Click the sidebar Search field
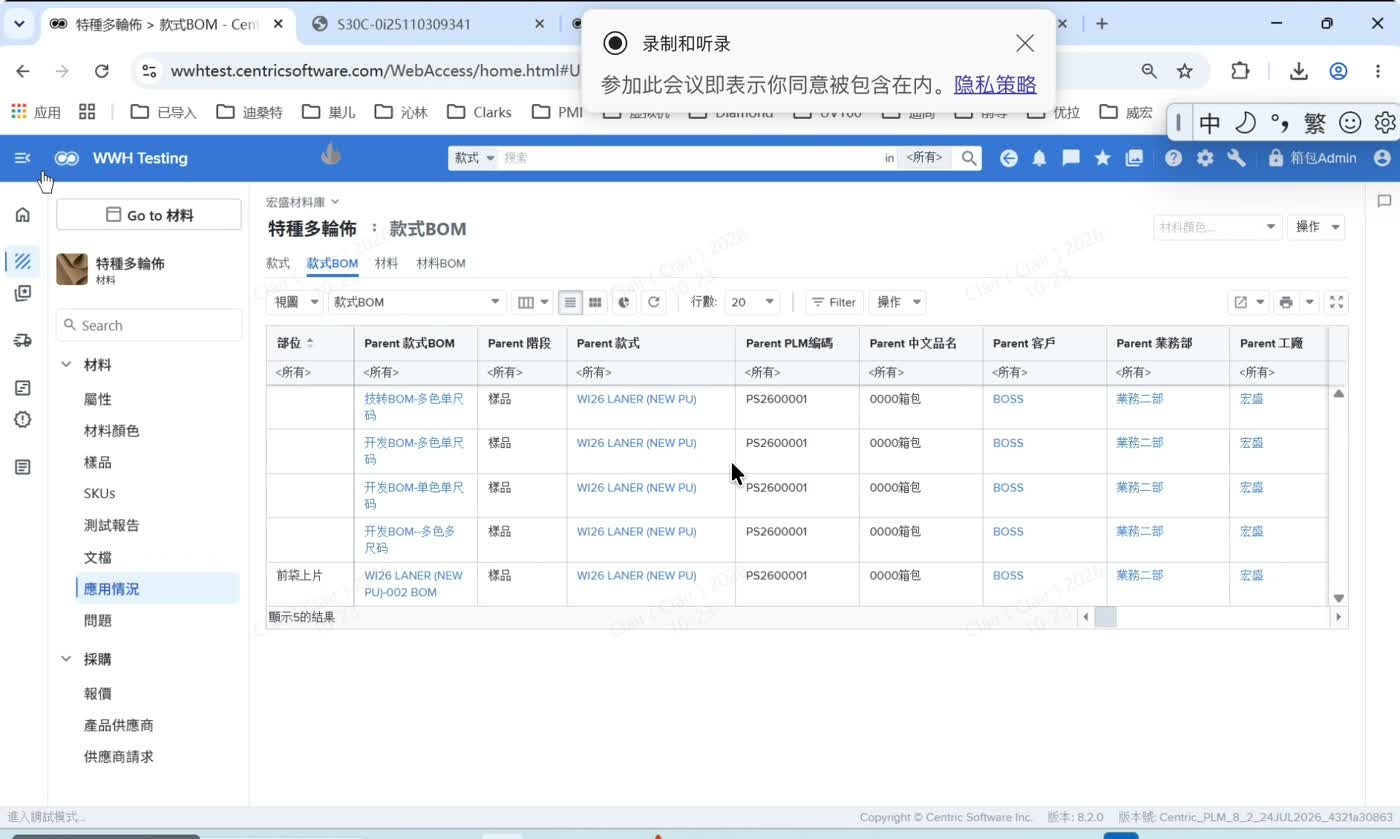This screenshot has height=839, width=1400. [x=149, y=325]
